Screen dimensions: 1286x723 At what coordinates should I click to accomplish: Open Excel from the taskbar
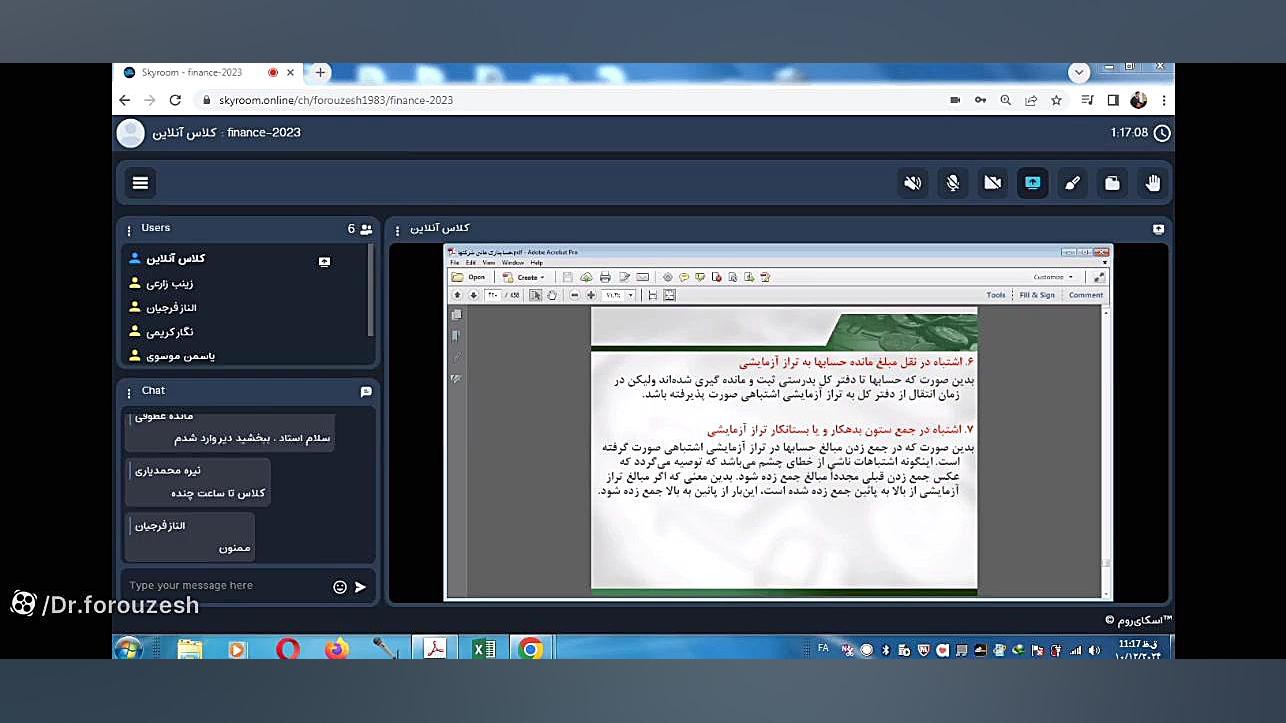click(x=484, y=649)
